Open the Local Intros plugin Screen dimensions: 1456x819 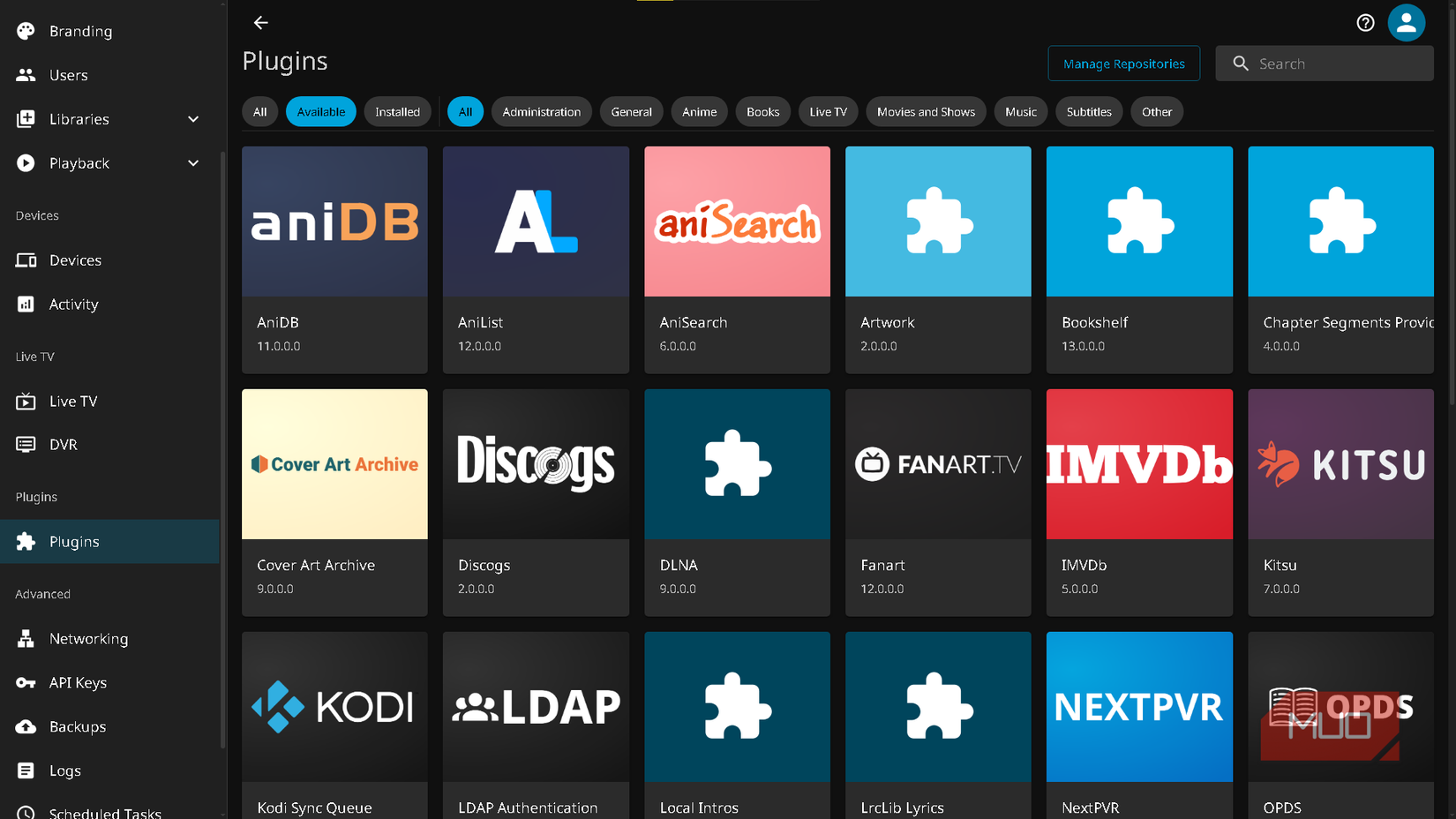point(738,725)
